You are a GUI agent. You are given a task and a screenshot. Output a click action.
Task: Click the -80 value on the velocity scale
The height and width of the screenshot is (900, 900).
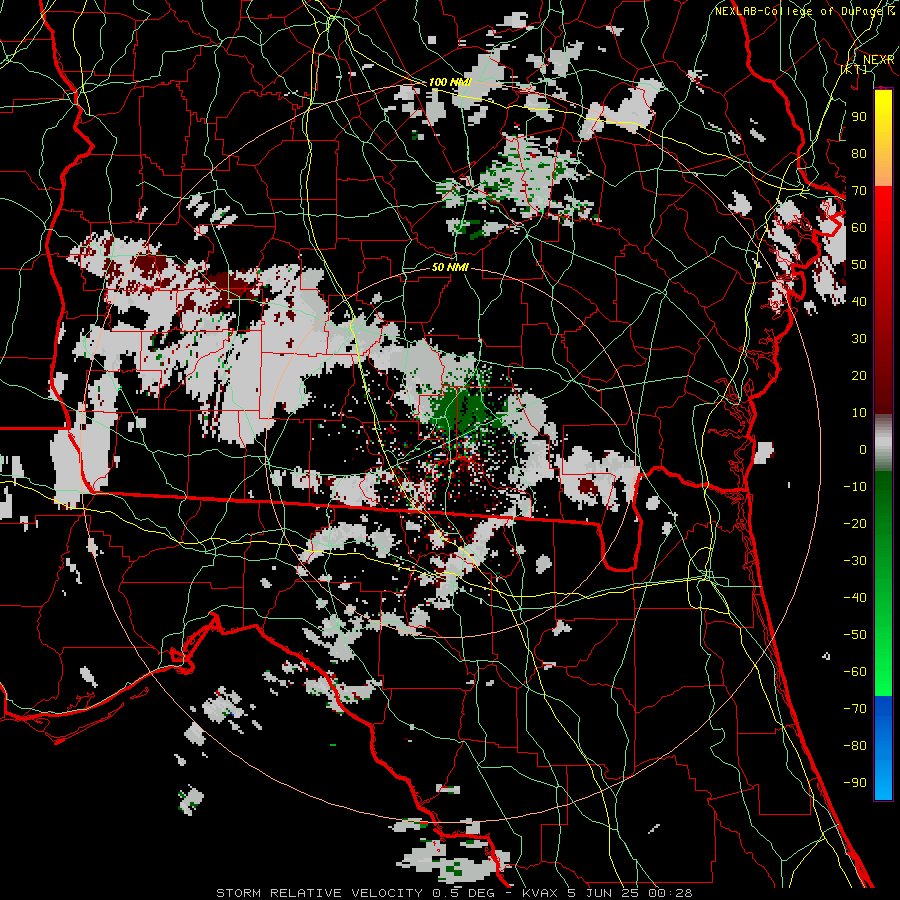click(x=855, y=746)
